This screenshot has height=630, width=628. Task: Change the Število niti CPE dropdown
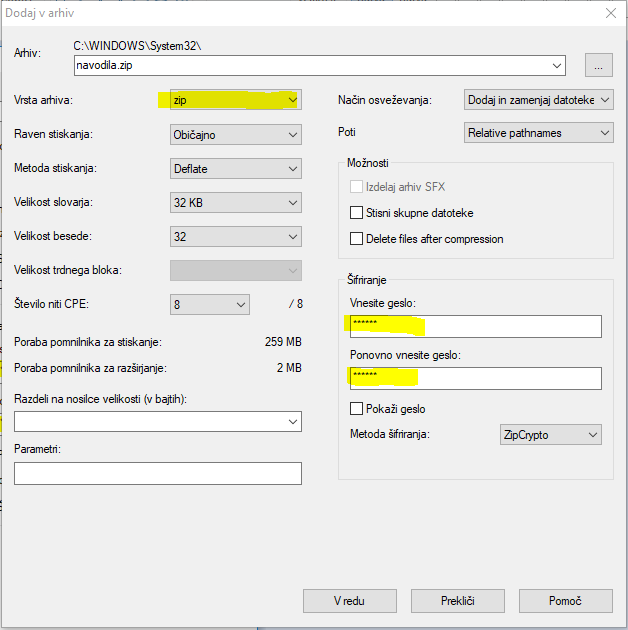(209, 304)
